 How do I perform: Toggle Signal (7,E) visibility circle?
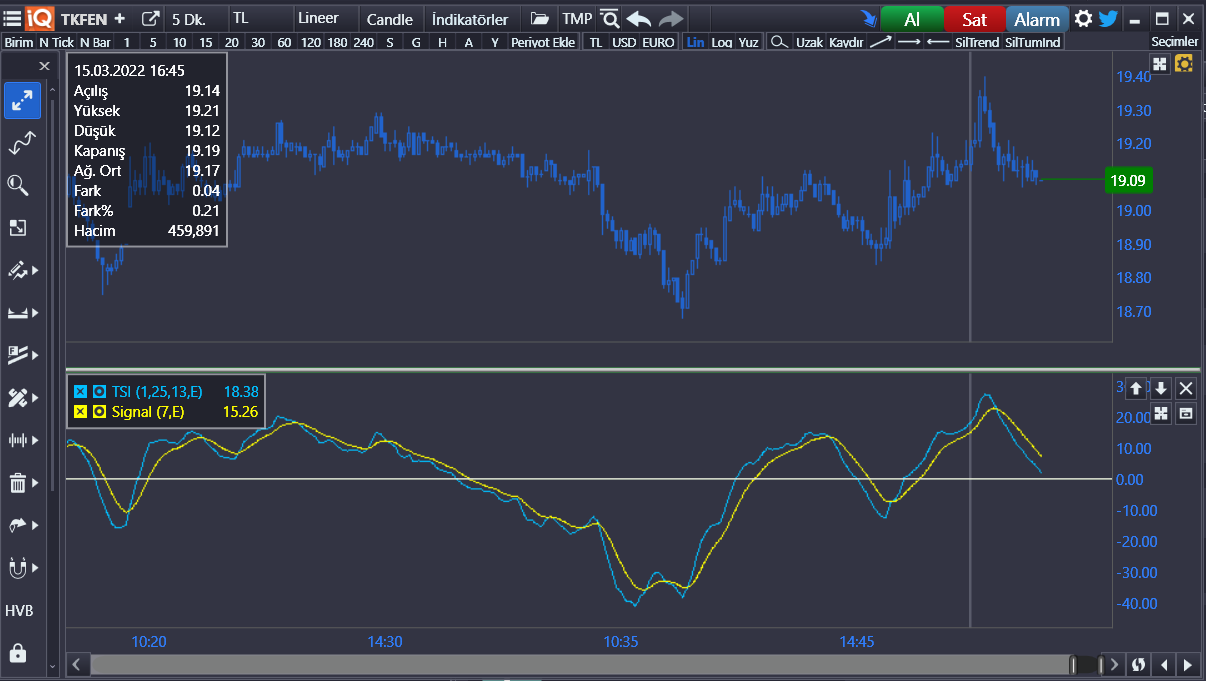coord(99,412)
